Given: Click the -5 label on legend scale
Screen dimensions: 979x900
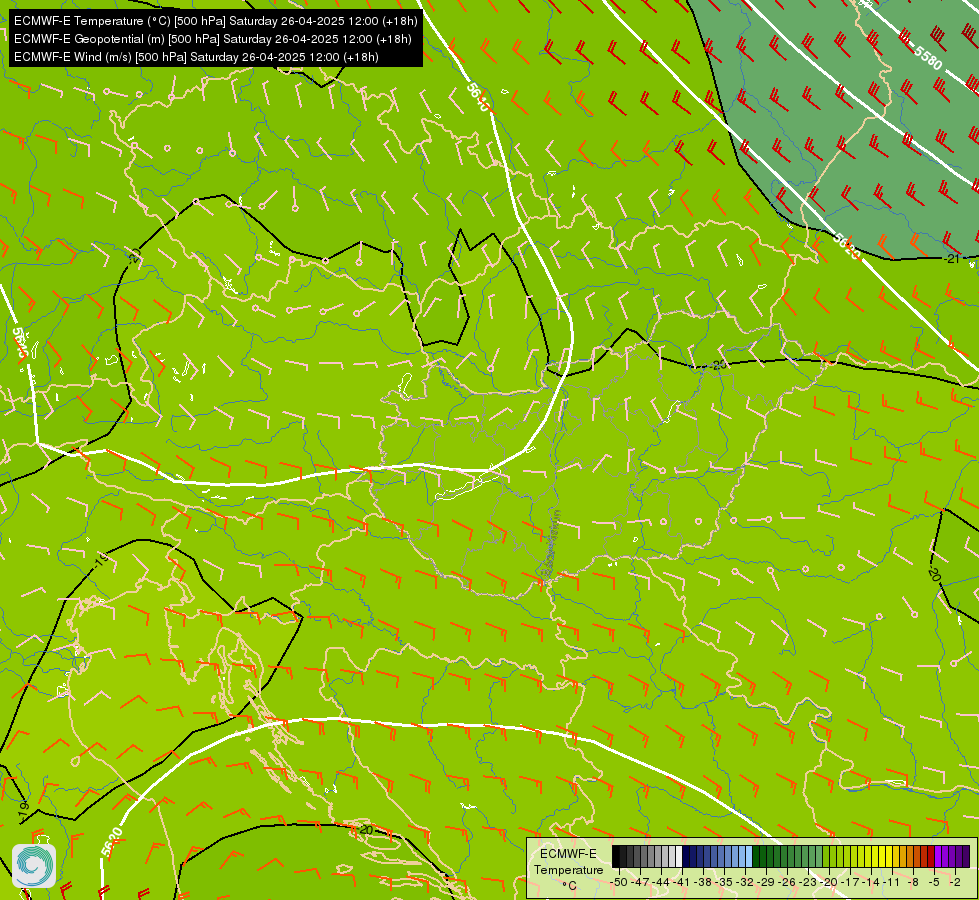Looking at the screenshot, I should [x=934, y=883].
